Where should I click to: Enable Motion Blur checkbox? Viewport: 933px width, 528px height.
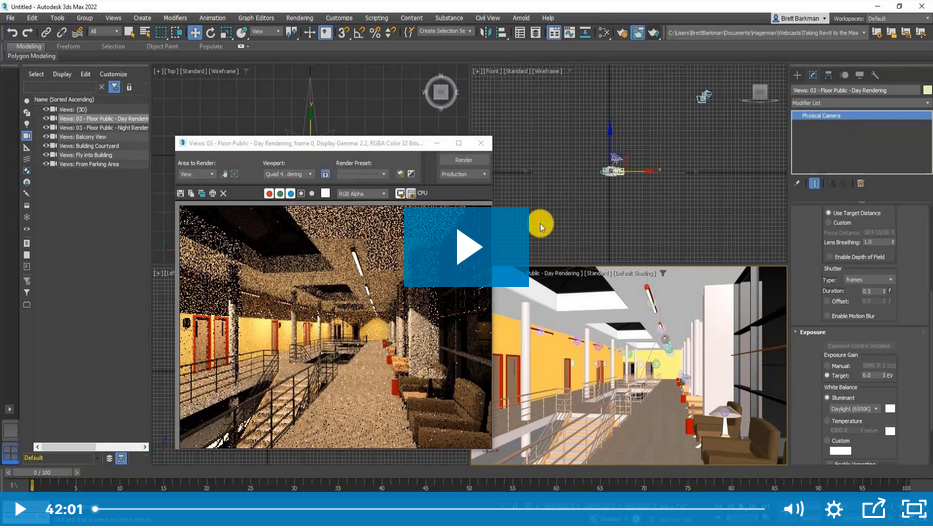pyautogui.click(x=827, y=316)
